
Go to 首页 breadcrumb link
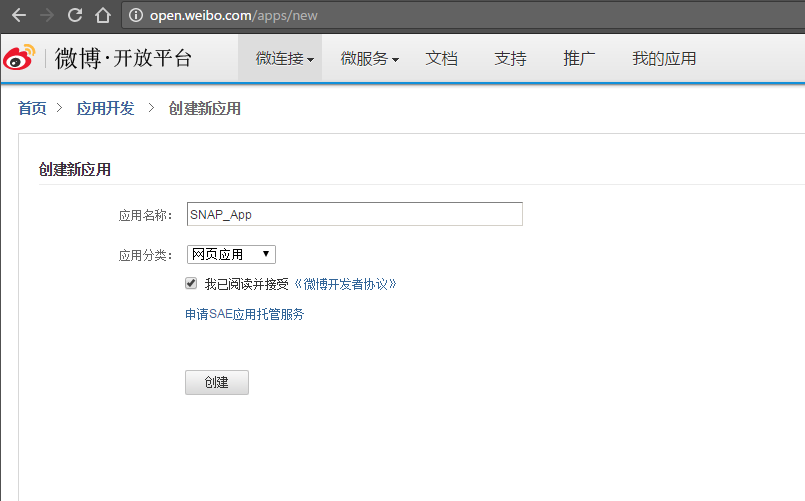click(32, 108)
